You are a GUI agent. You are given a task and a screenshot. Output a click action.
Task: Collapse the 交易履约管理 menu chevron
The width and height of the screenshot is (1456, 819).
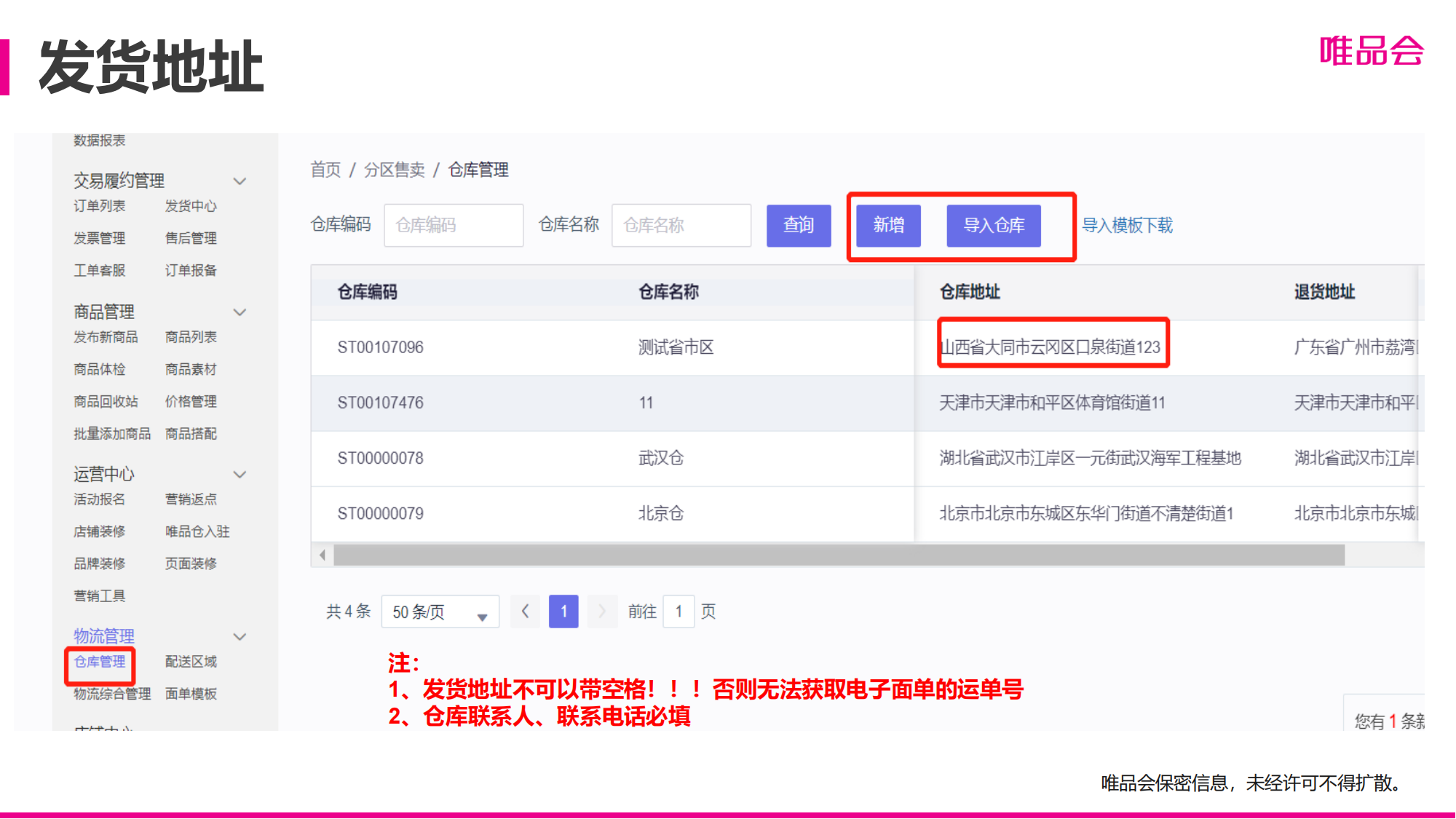click(240, 181)
